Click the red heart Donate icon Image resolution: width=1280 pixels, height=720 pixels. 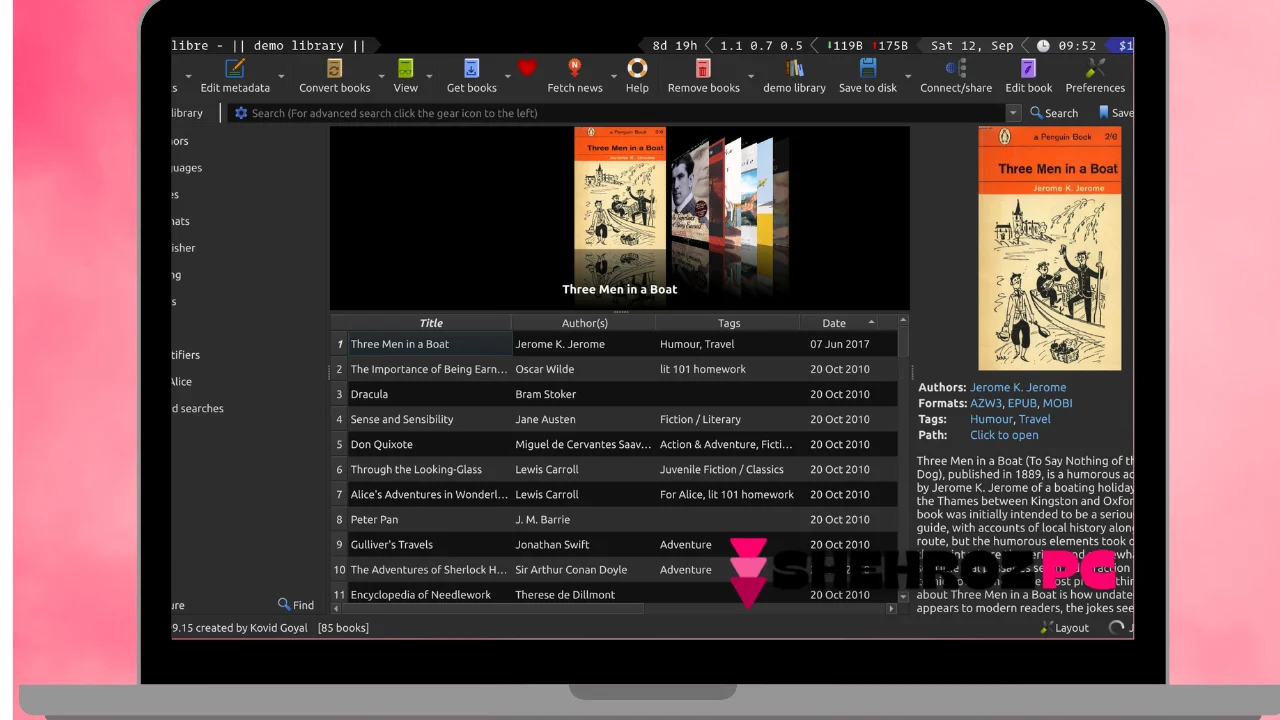[527, 68]
